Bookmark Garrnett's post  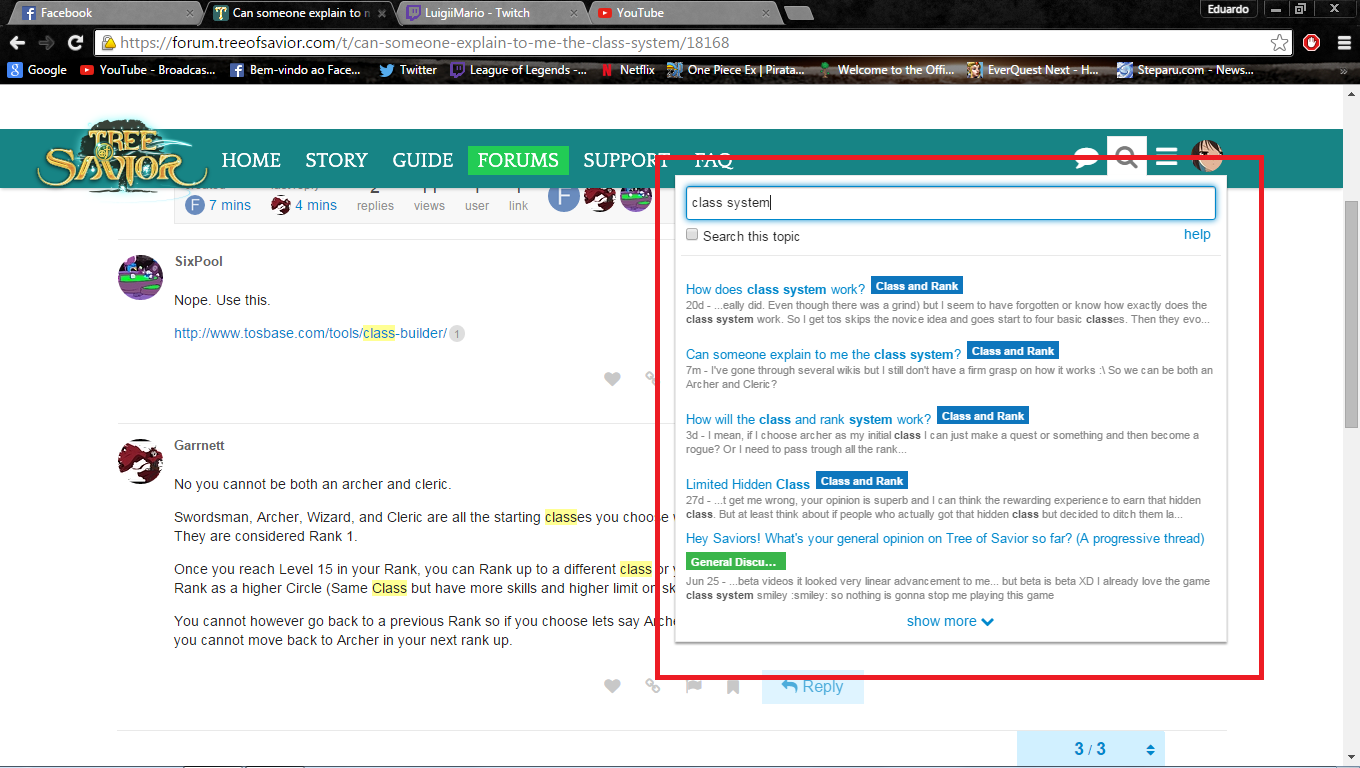point(733,686)
